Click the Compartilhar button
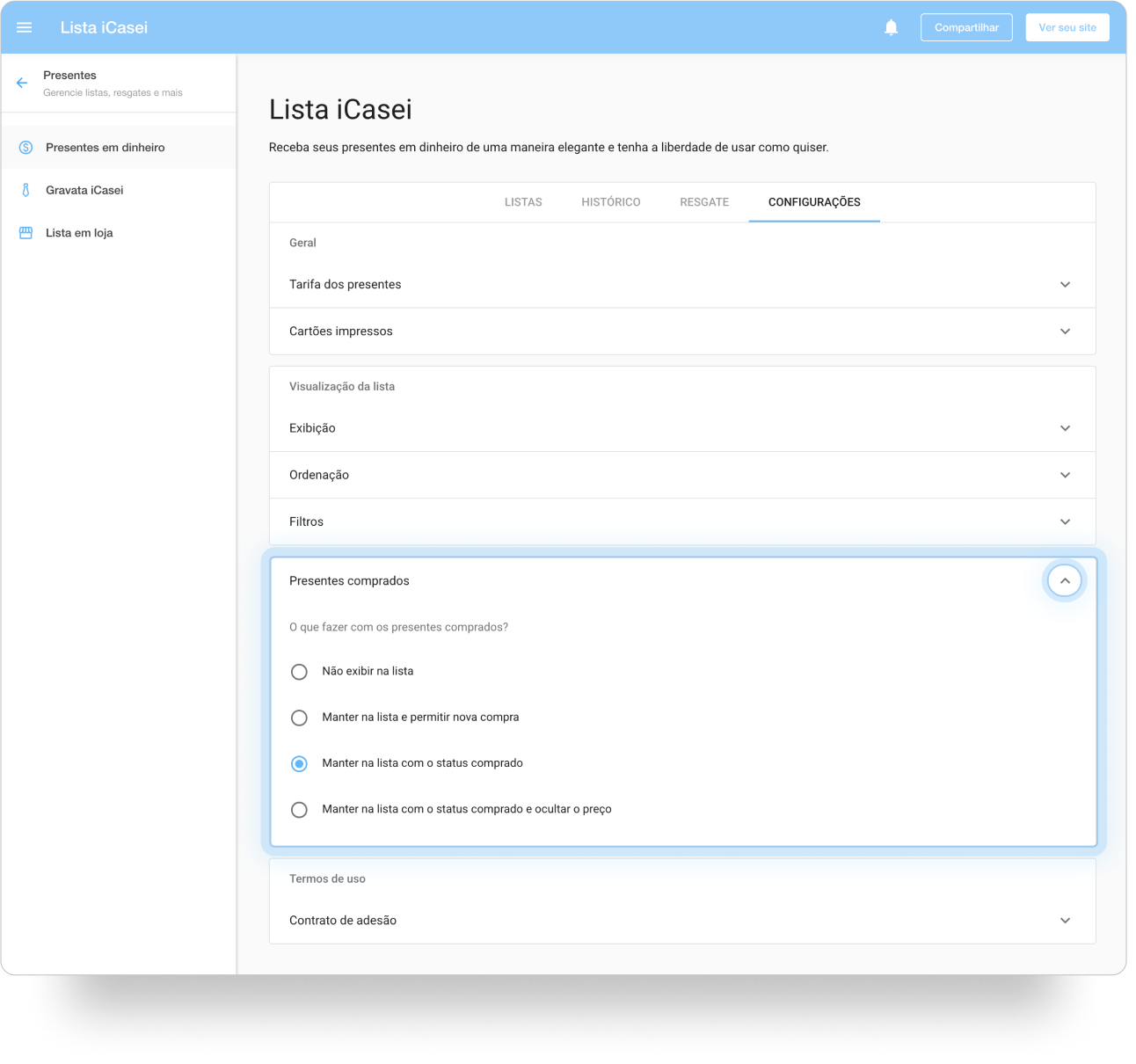Viewport: 1136px width, 1064px height. point(966,27)
